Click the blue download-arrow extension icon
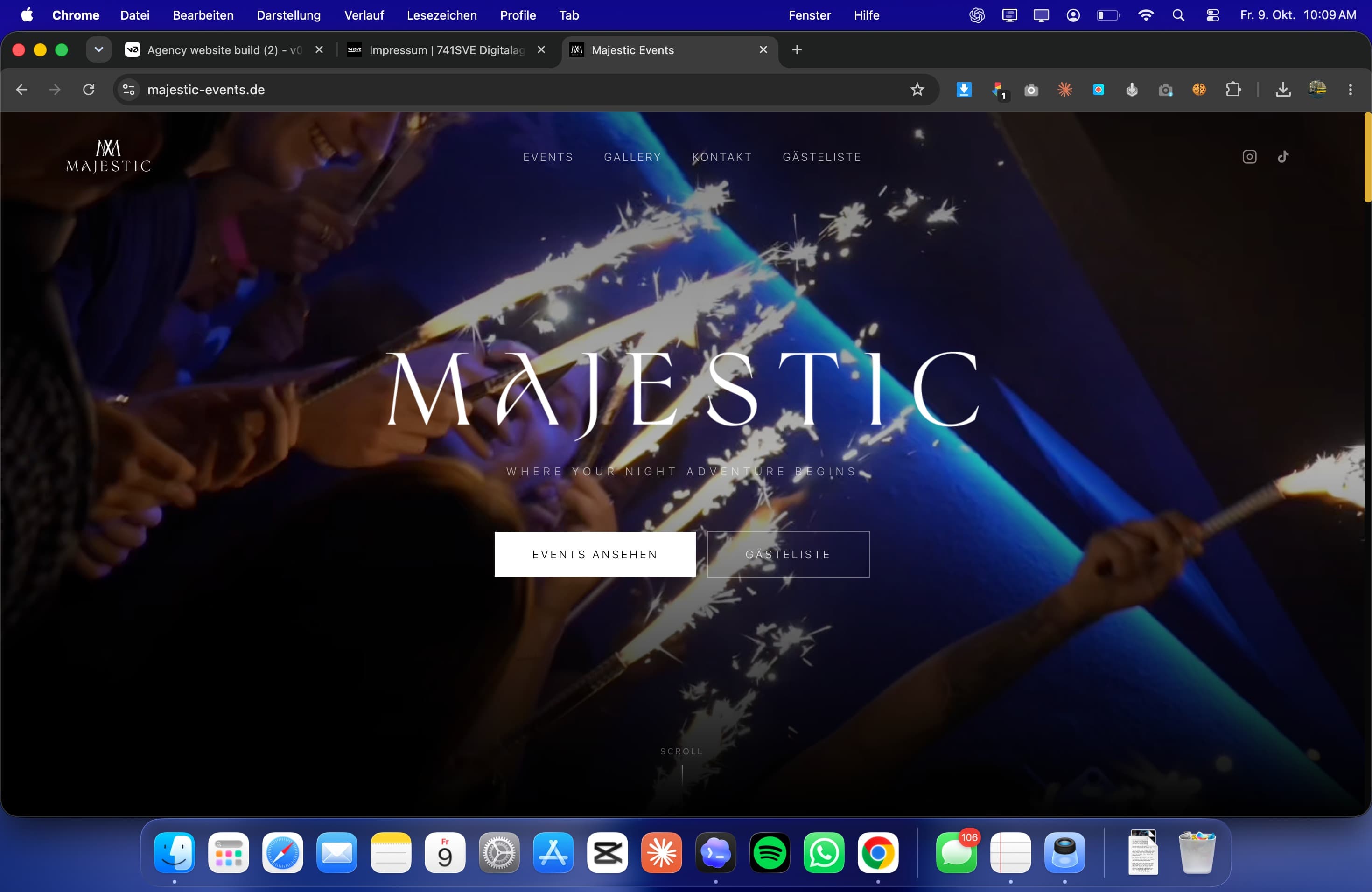 [x=964, y=89]
